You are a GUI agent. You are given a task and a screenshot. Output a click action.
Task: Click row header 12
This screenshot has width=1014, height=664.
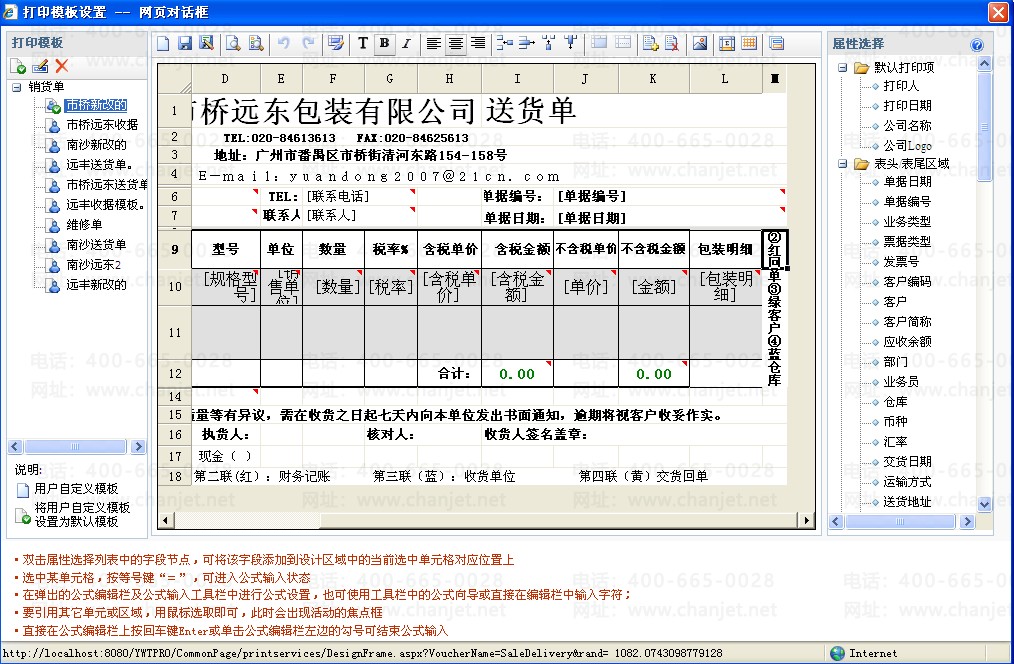coord(175,374)
